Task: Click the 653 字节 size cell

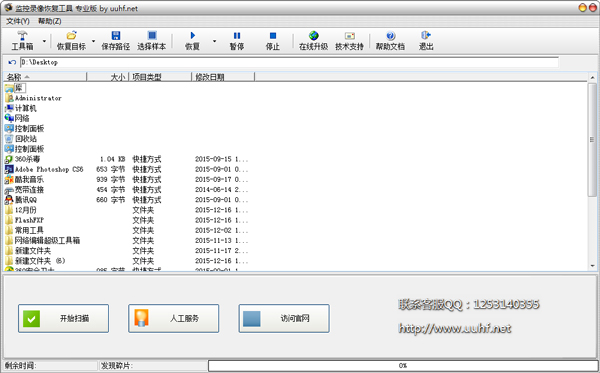Action: (x=111, y=169)
